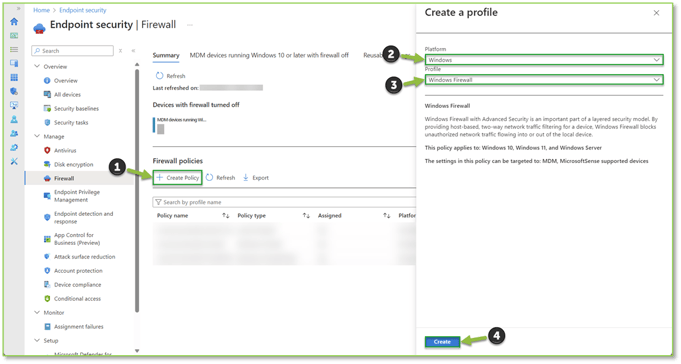The width and height of the screenshot is (681, 364).
Task: Open Security baselines
Action: tap(76, 108)
